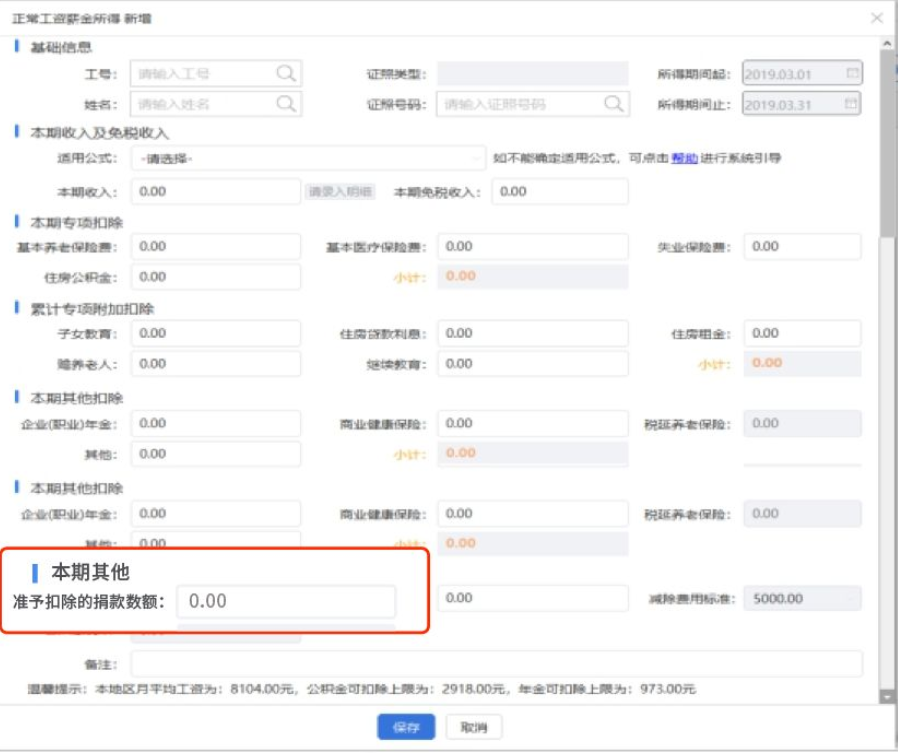Focus the 姓名 input field

coord(216,104)
